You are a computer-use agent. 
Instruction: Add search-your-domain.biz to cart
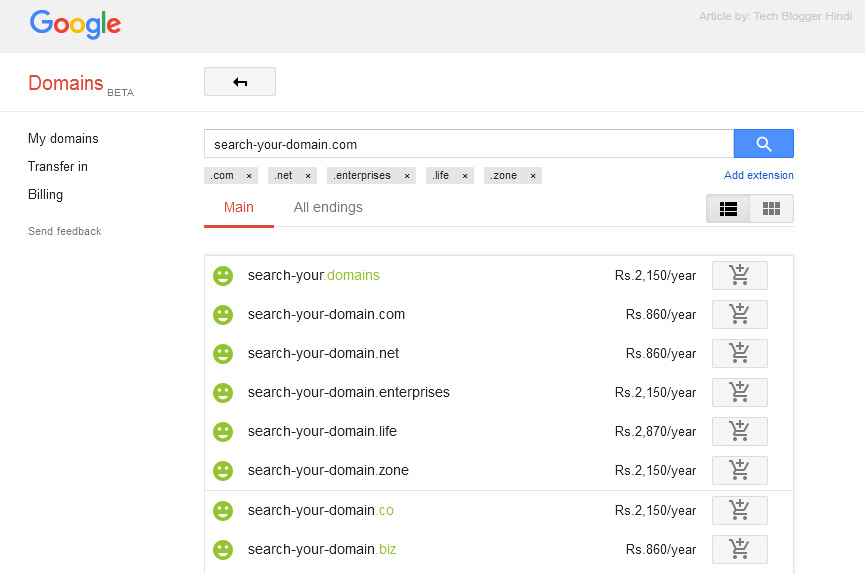740,550
